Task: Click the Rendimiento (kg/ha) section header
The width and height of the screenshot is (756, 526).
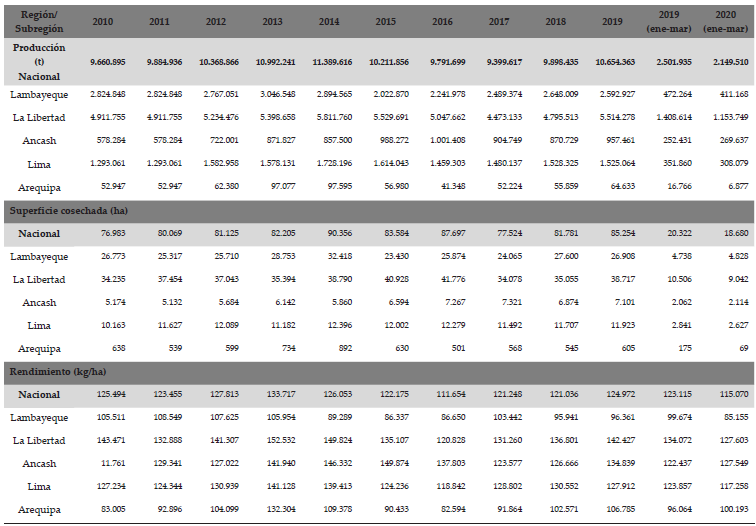Action: 57,373
